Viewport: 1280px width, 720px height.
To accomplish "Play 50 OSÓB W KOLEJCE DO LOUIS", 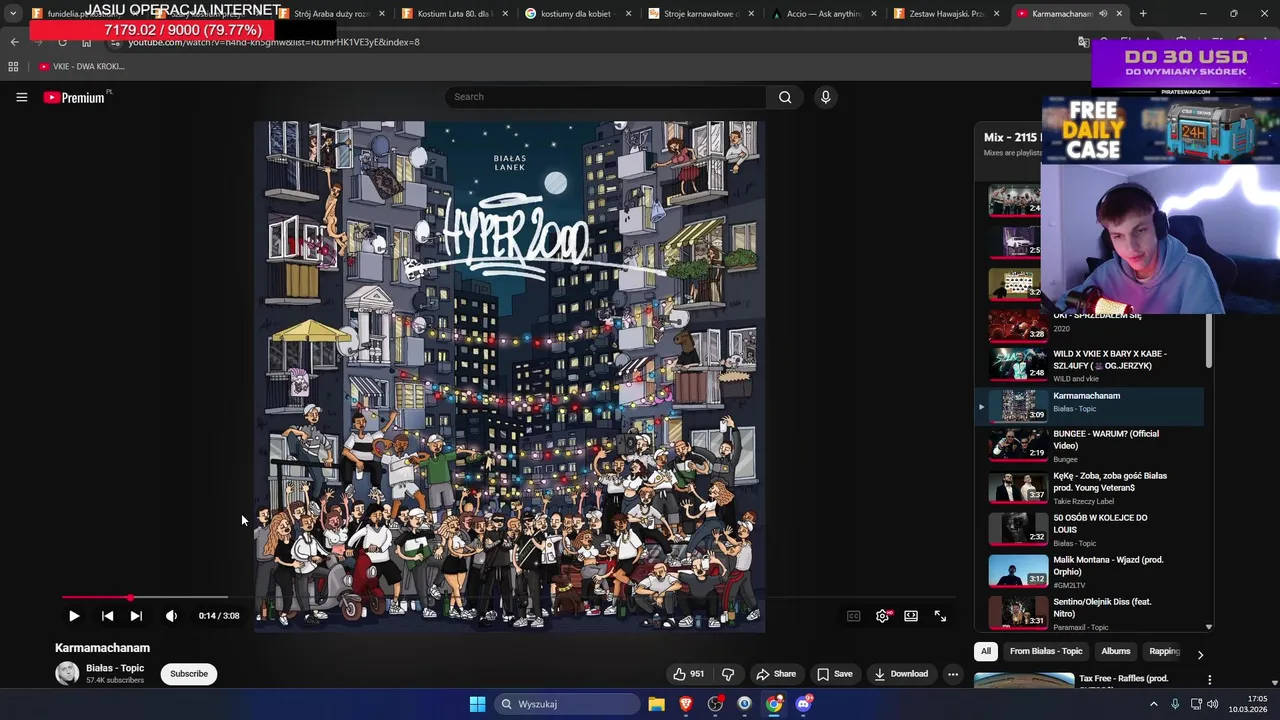I will coord(1090,530).
